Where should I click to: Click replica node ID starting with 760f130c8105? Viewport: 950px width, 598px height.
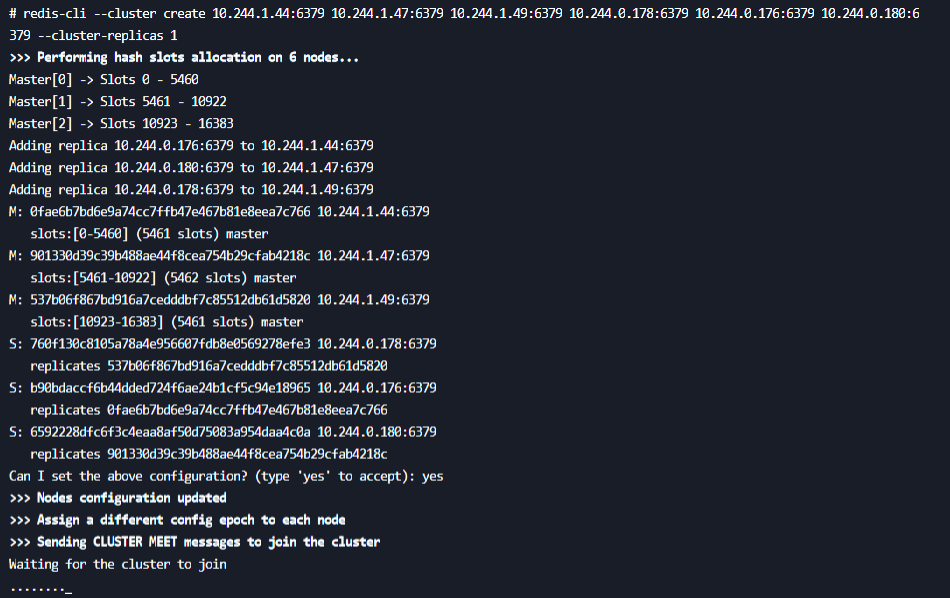(170, 344)
